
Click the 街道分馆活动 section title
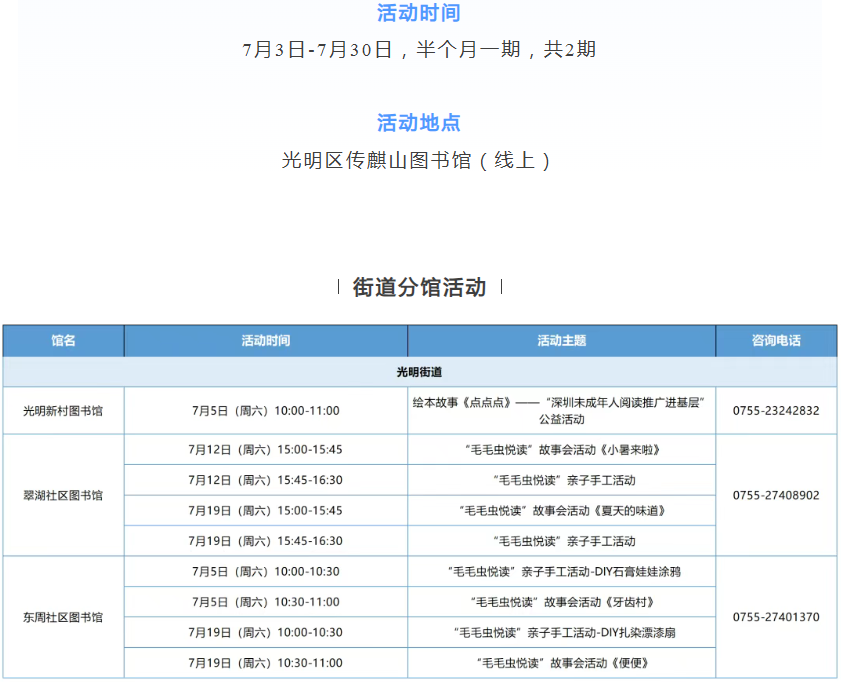click(419, 287)
